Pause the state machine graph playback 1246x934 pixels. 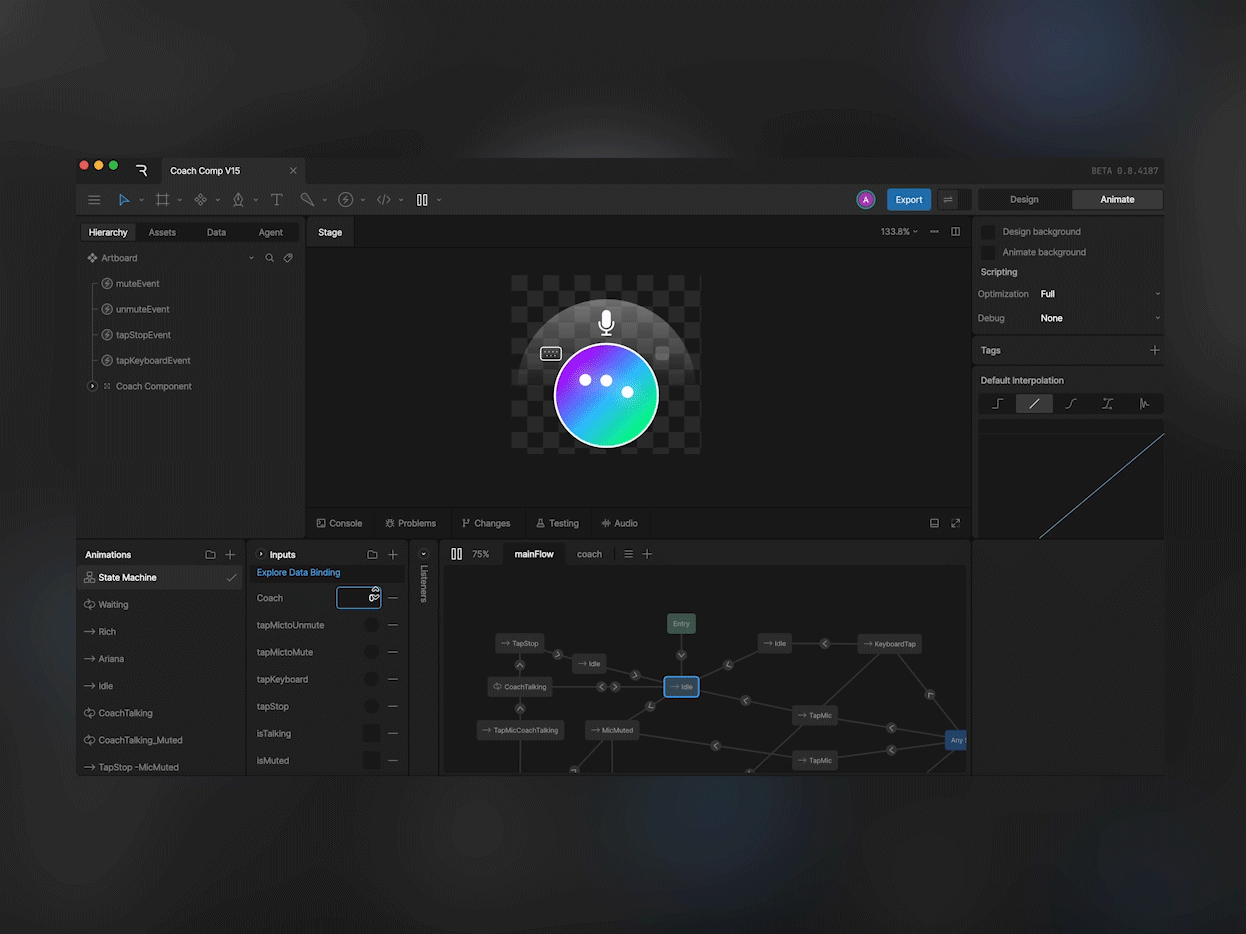click(x=457, y=554)
